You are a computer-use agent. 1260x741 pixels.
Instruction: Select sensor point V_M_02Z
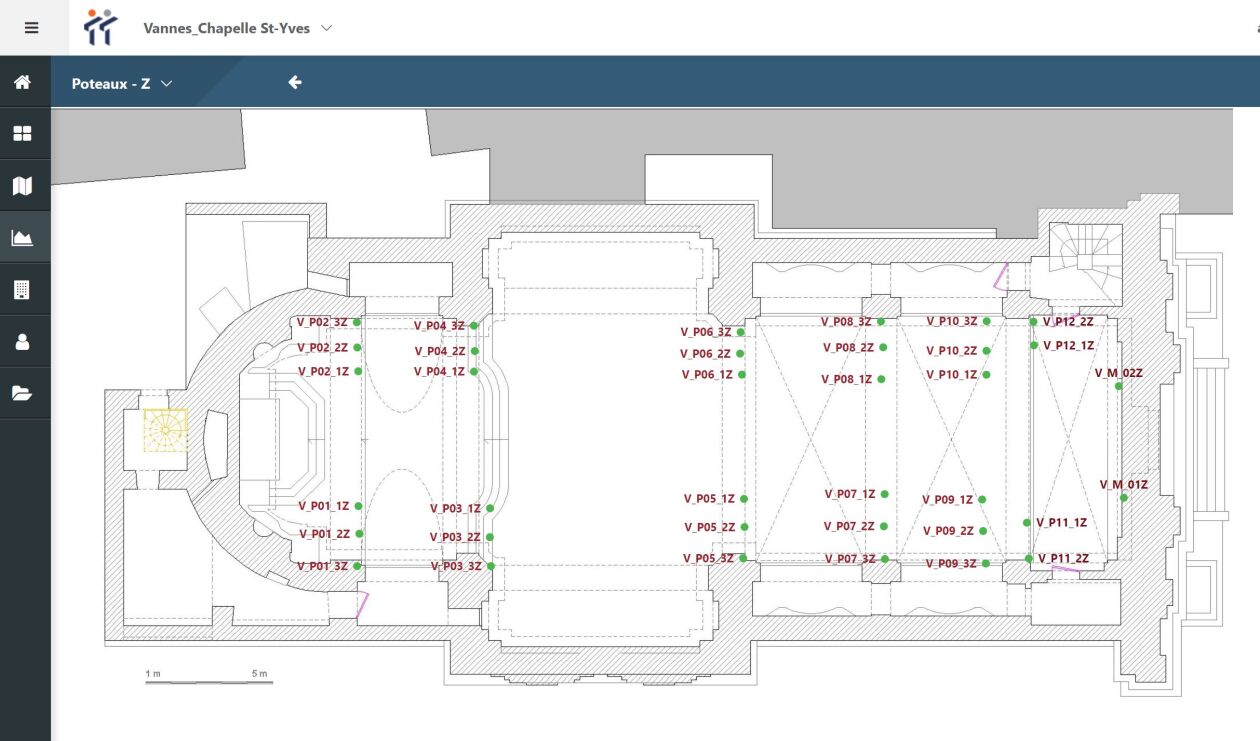[1119, 386]
